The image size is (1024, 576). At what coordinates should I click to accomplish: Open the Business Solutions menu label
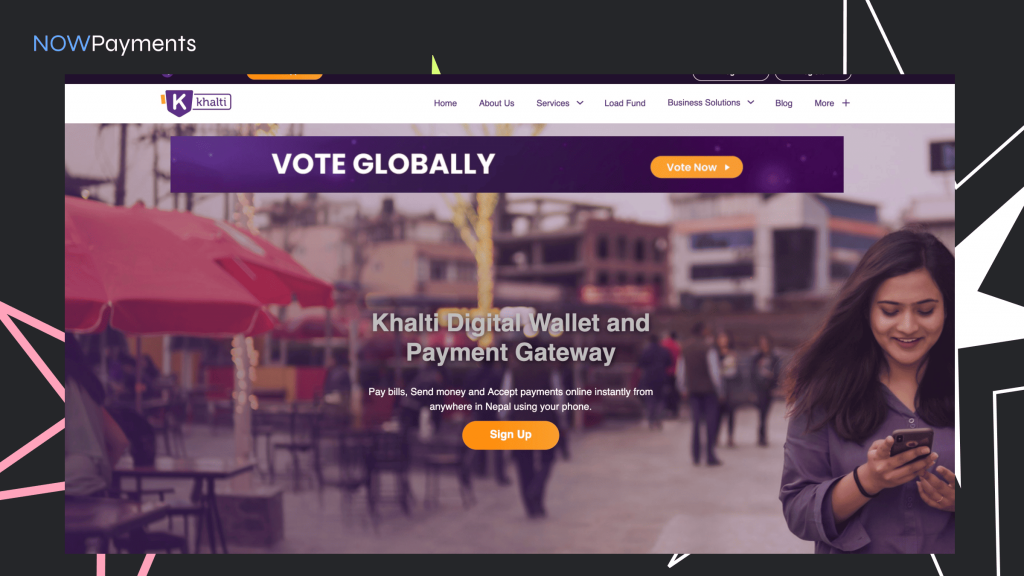click(703, 103)
